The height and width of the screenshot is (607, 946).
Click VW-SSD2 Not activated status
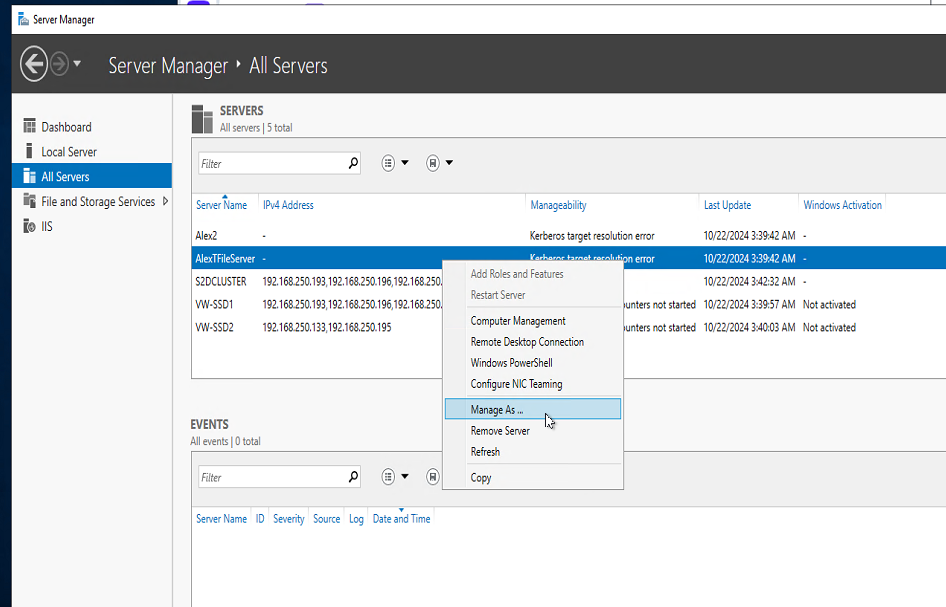point(829,328)
